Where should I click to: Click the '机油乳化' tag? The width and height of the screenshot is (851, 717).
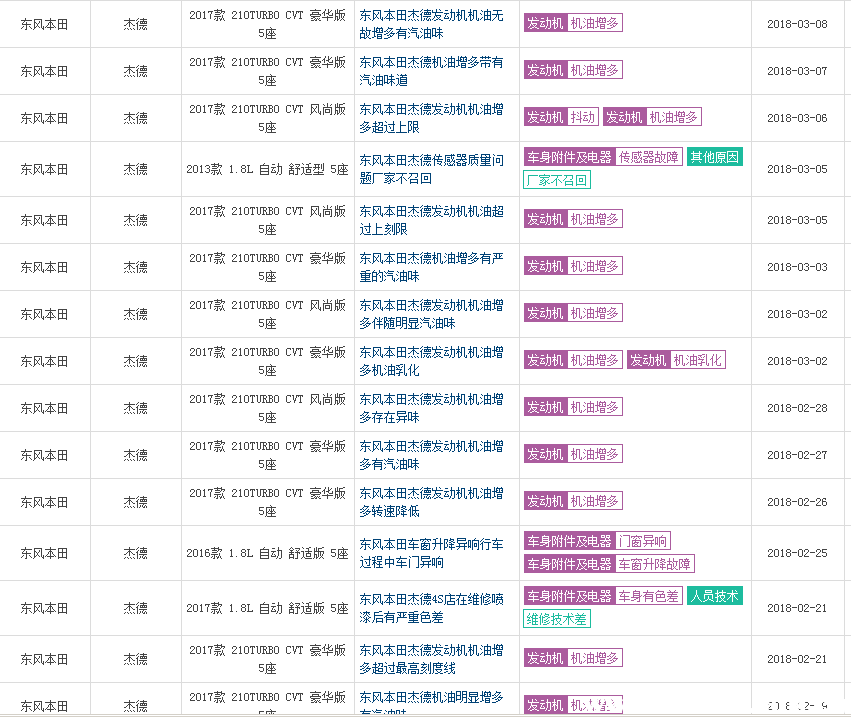697,360
